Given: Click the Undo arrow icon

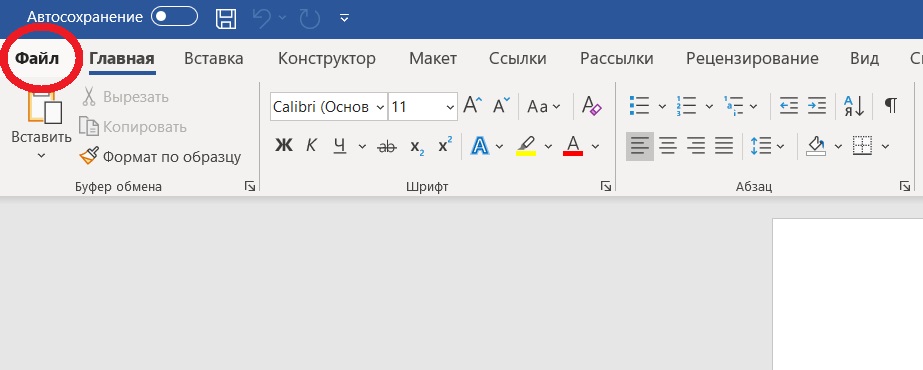Looking at the screenshot, I should tap(263, 18).
